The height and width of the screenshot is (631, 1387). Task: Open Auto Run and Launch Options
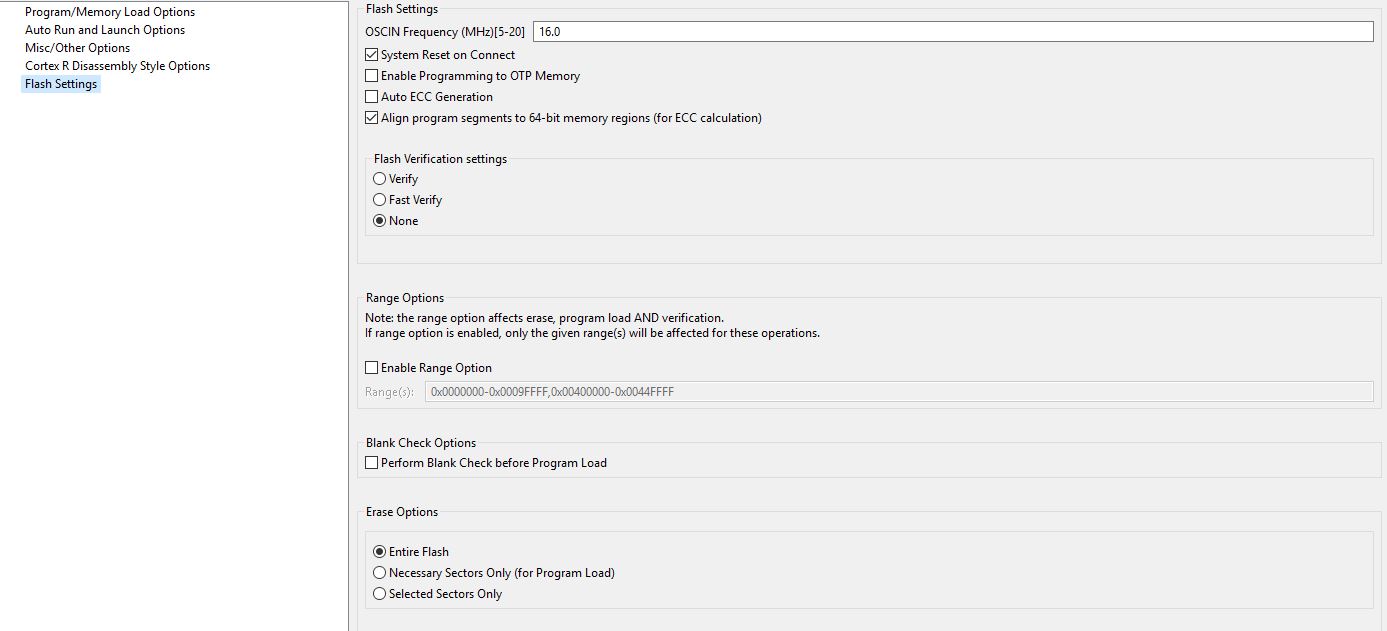pos(105,30)
